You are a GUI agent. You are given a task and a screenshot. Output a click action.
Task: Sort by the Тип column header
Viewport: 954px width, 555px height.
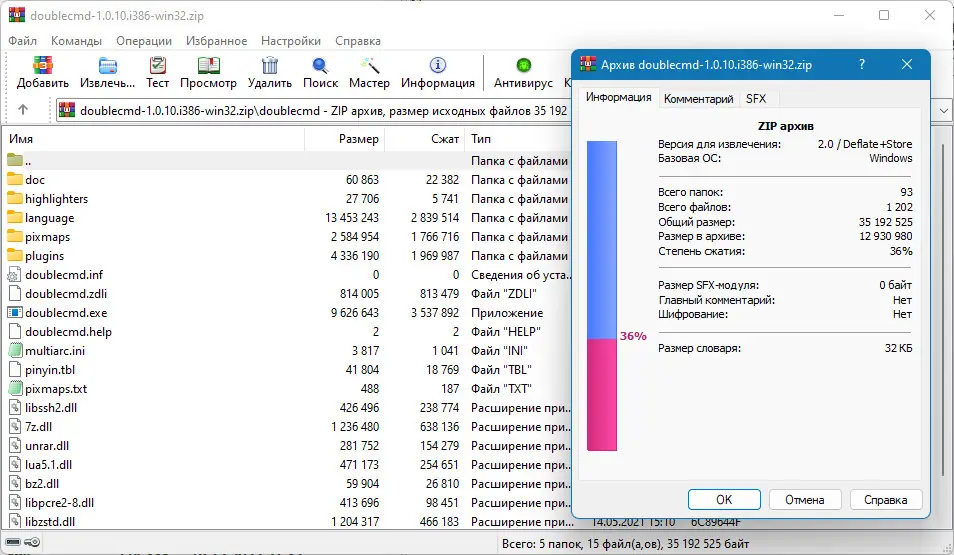pos(518,139)
